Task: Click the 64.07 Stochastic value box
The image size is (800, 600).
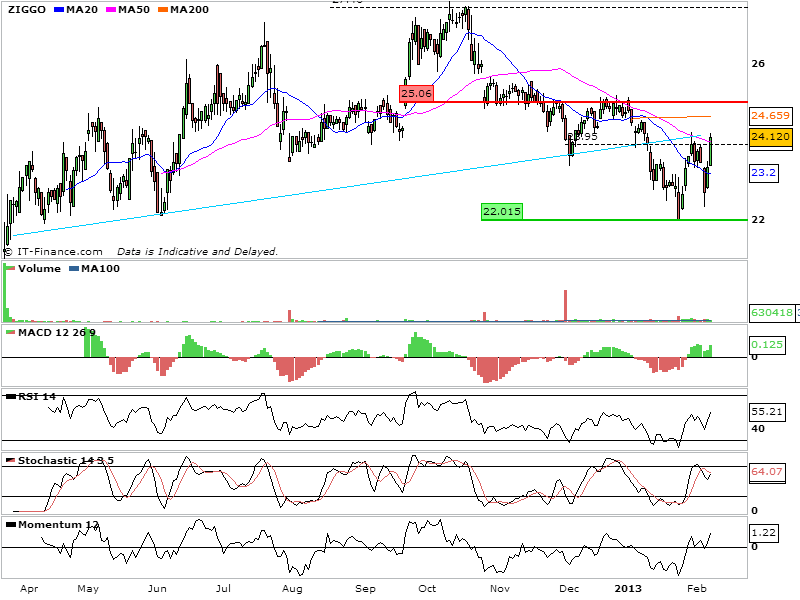Action: pyautogui.click(x=767, y=472)
